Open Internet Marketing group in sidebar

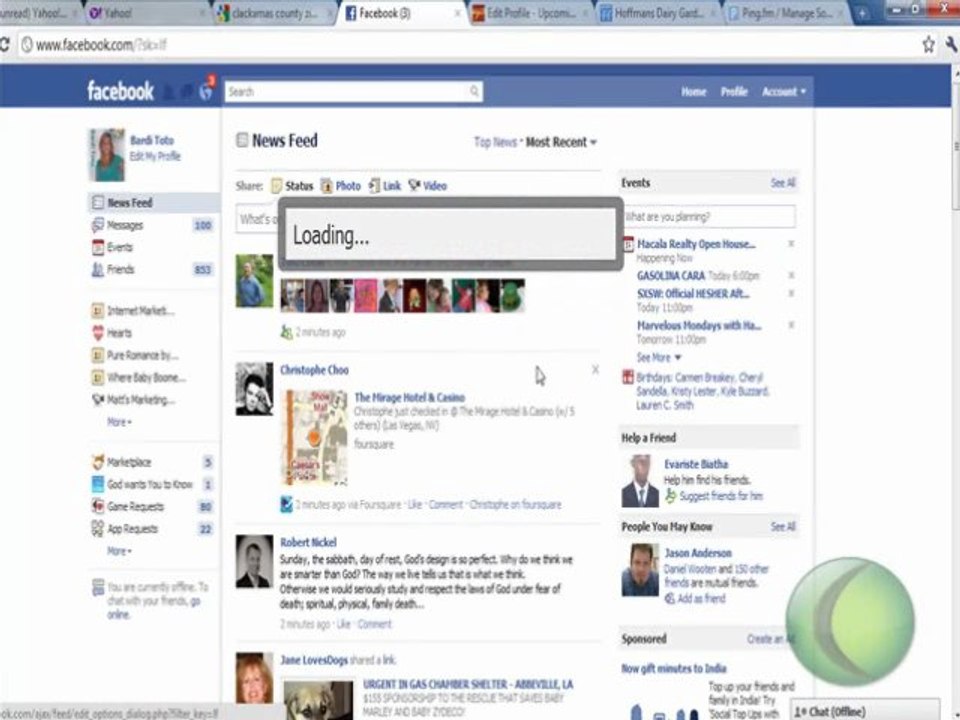coord(140,311)
